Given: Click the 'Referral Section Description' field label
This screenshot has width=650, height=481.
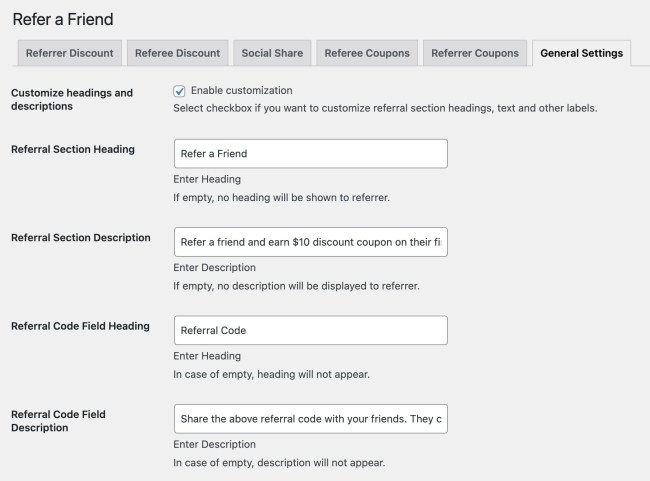Looking at the screenshot, I should (80, 238).
